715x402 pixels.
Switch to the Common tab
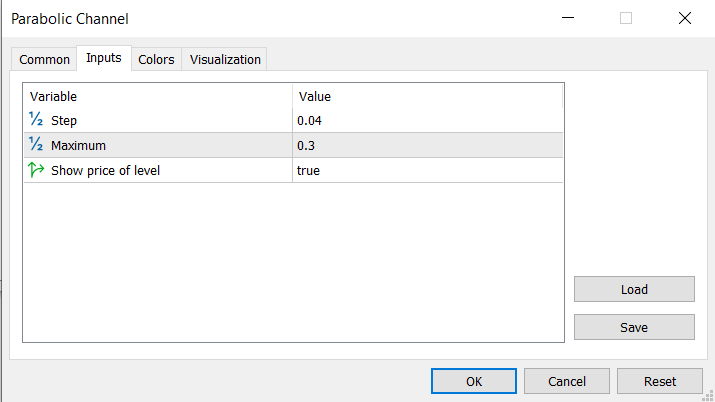45,59
